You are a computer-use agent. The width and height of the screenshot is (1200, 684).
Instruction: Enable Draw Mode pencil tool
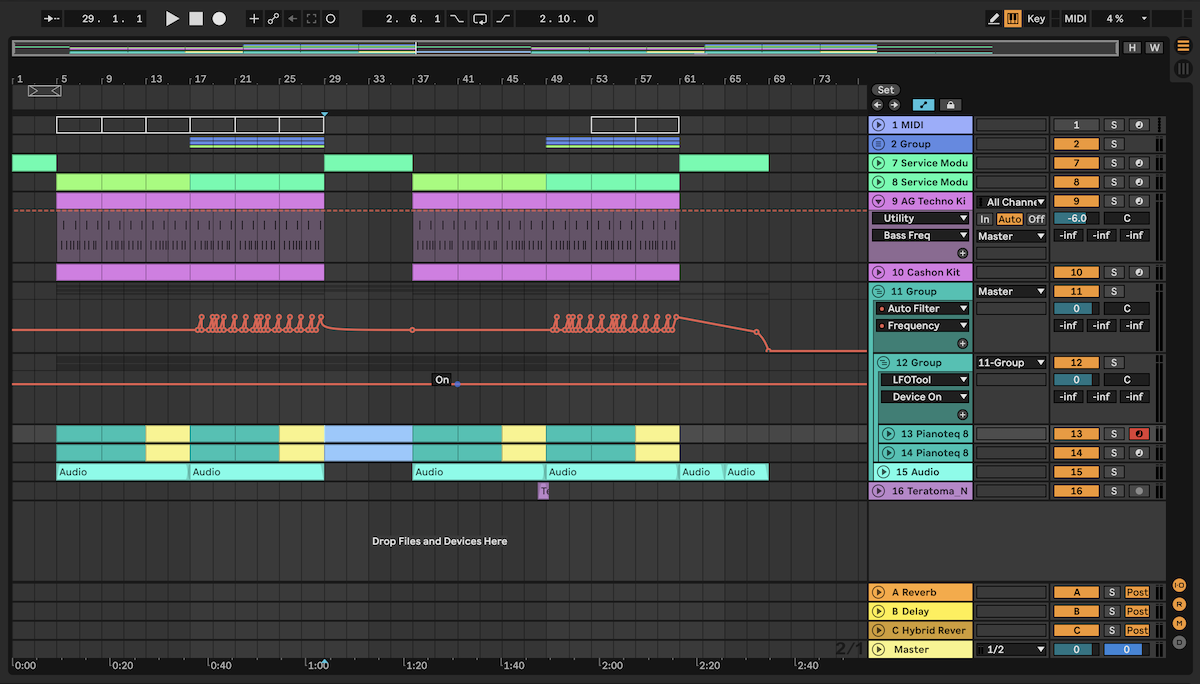(x=993, y=18)
